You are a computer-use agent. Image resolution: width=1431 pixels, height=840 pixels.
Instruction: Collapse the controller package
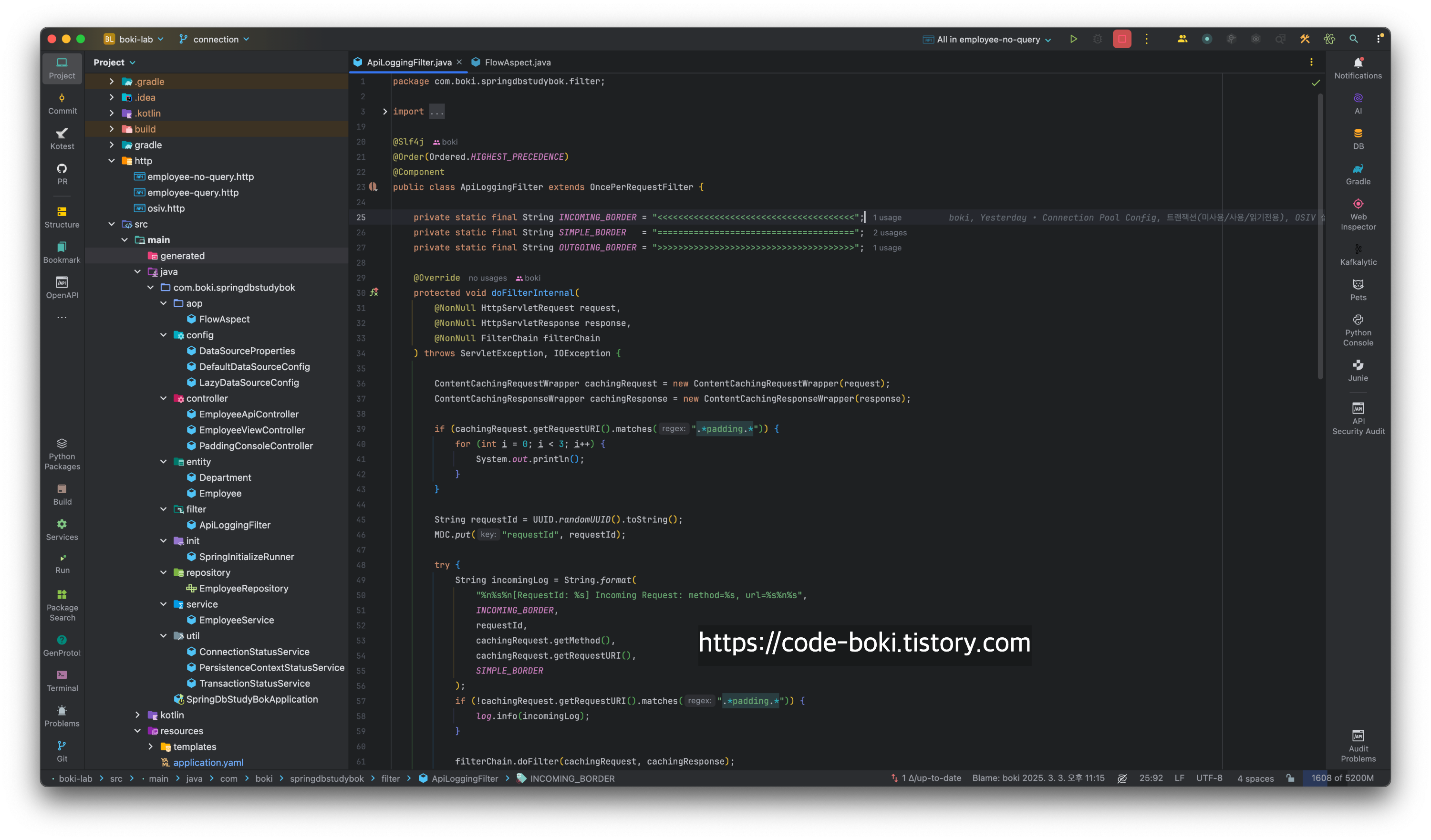[x=164, y=399]
